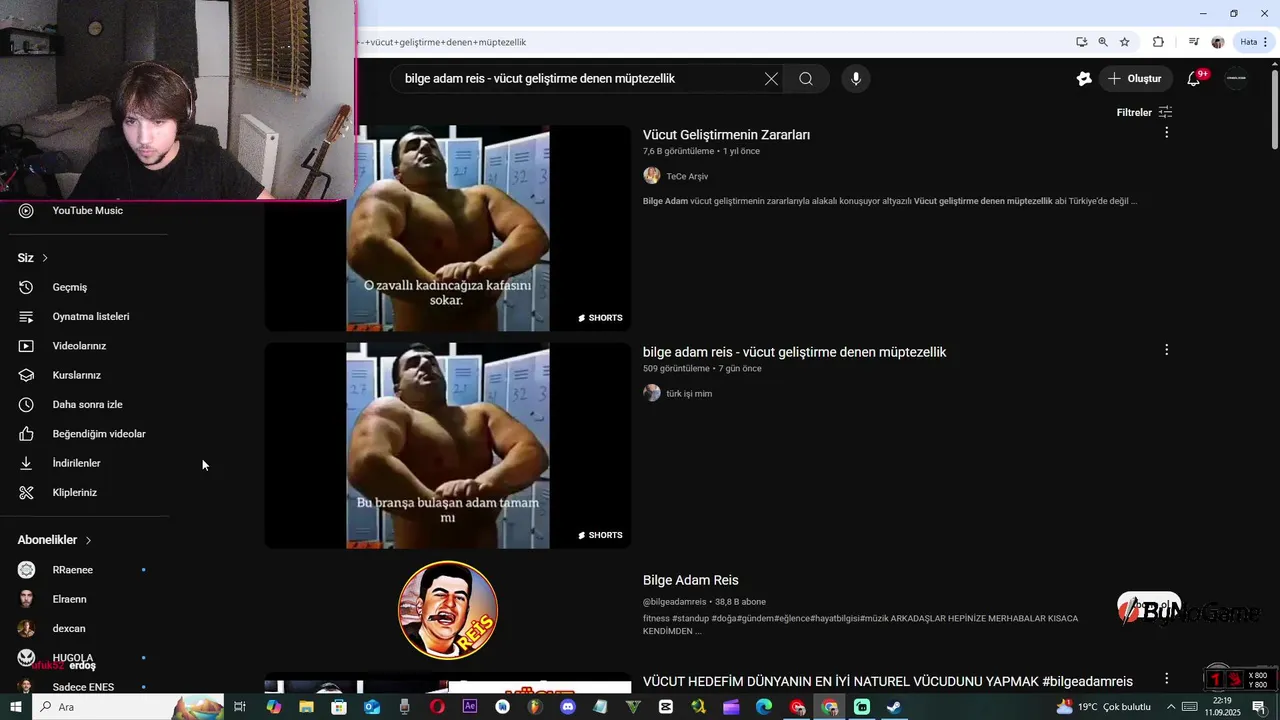Open Opera browser from the taskbar
The width and height of the screenshot is (1280, 720).
click(437, 707)
